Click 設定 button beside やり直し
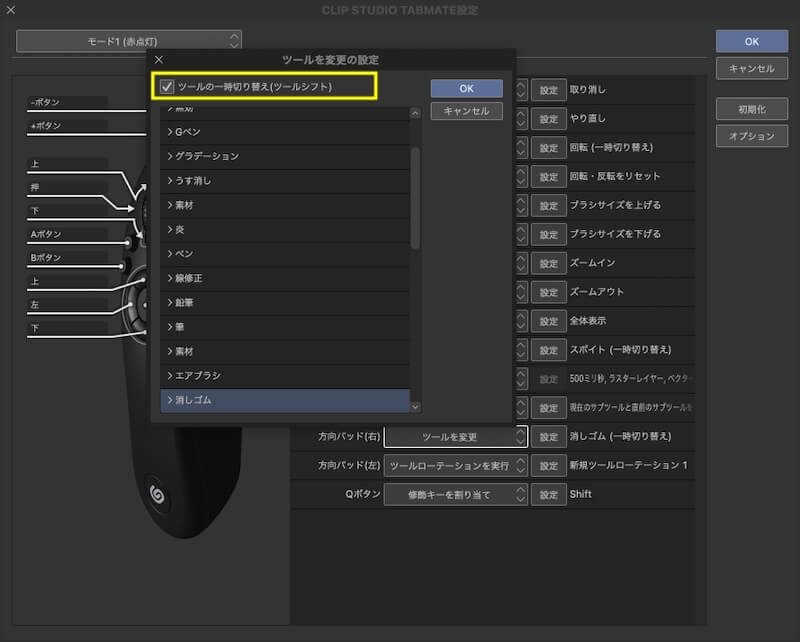This screenshot has width=800, height=642. (x=548, y=119)
